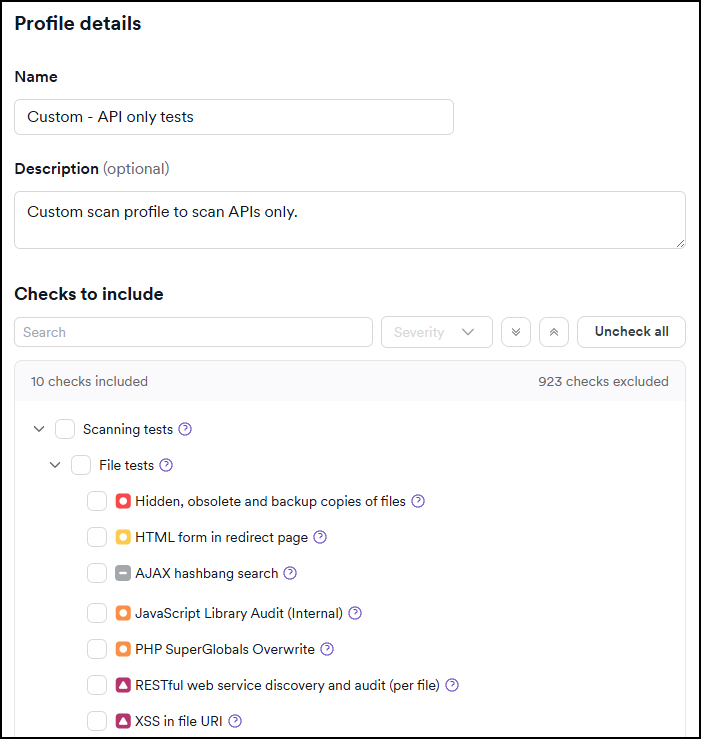701x739 pixels.
Task: Collapse the Scanning tests tree group
Action: click(39, 429)
